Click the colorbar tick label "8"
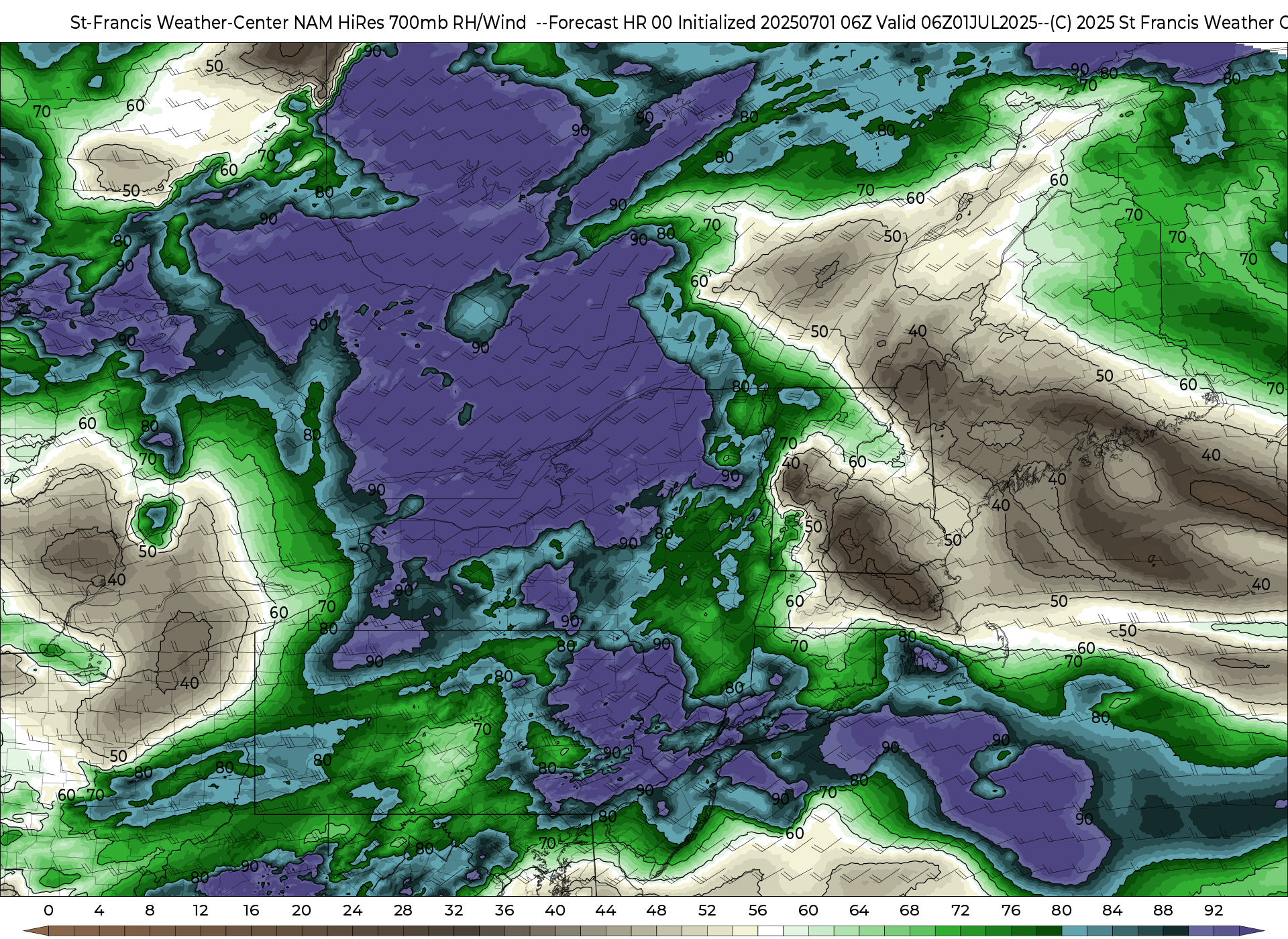The height and width of the screenshot is (939, 1288). coord(150,910)
